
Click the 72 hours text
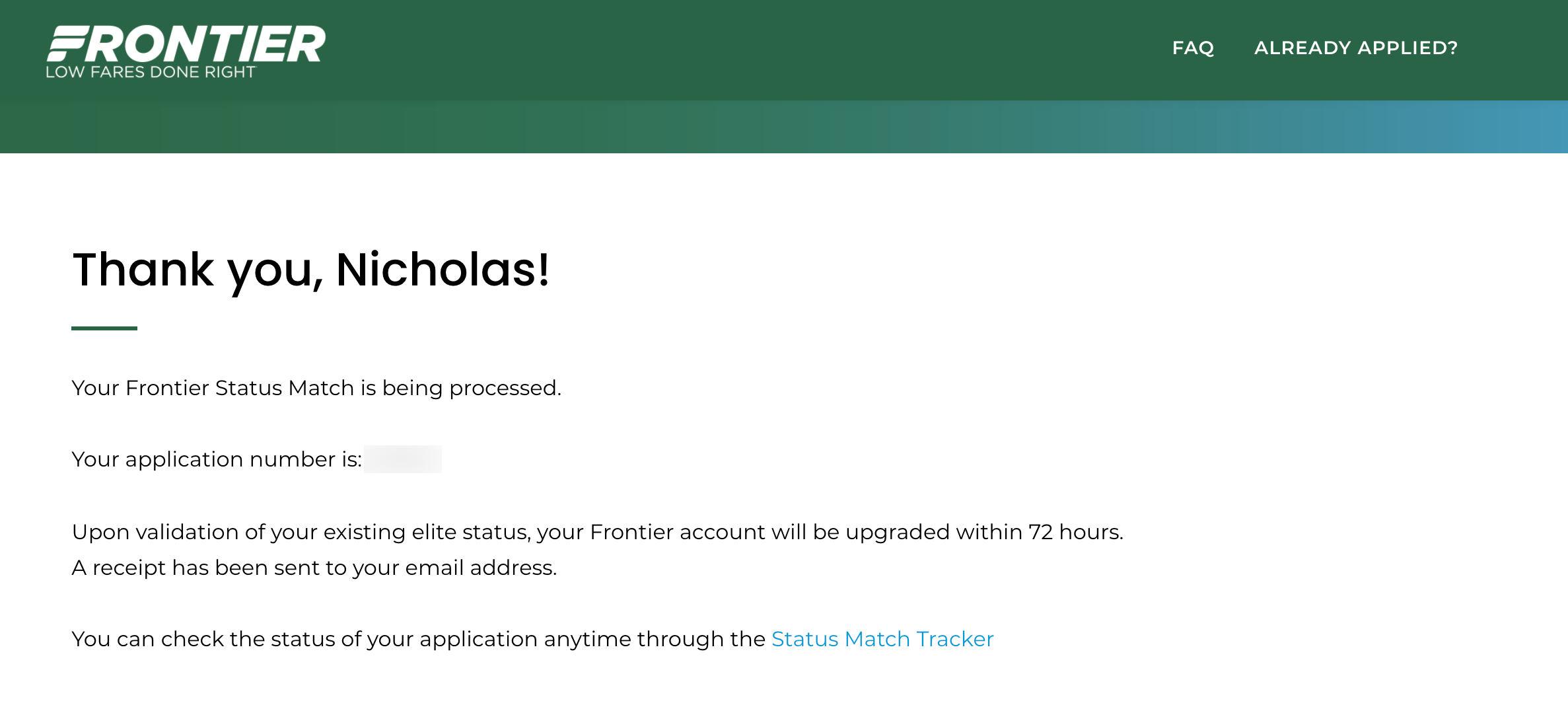[x=1075, y=532]
